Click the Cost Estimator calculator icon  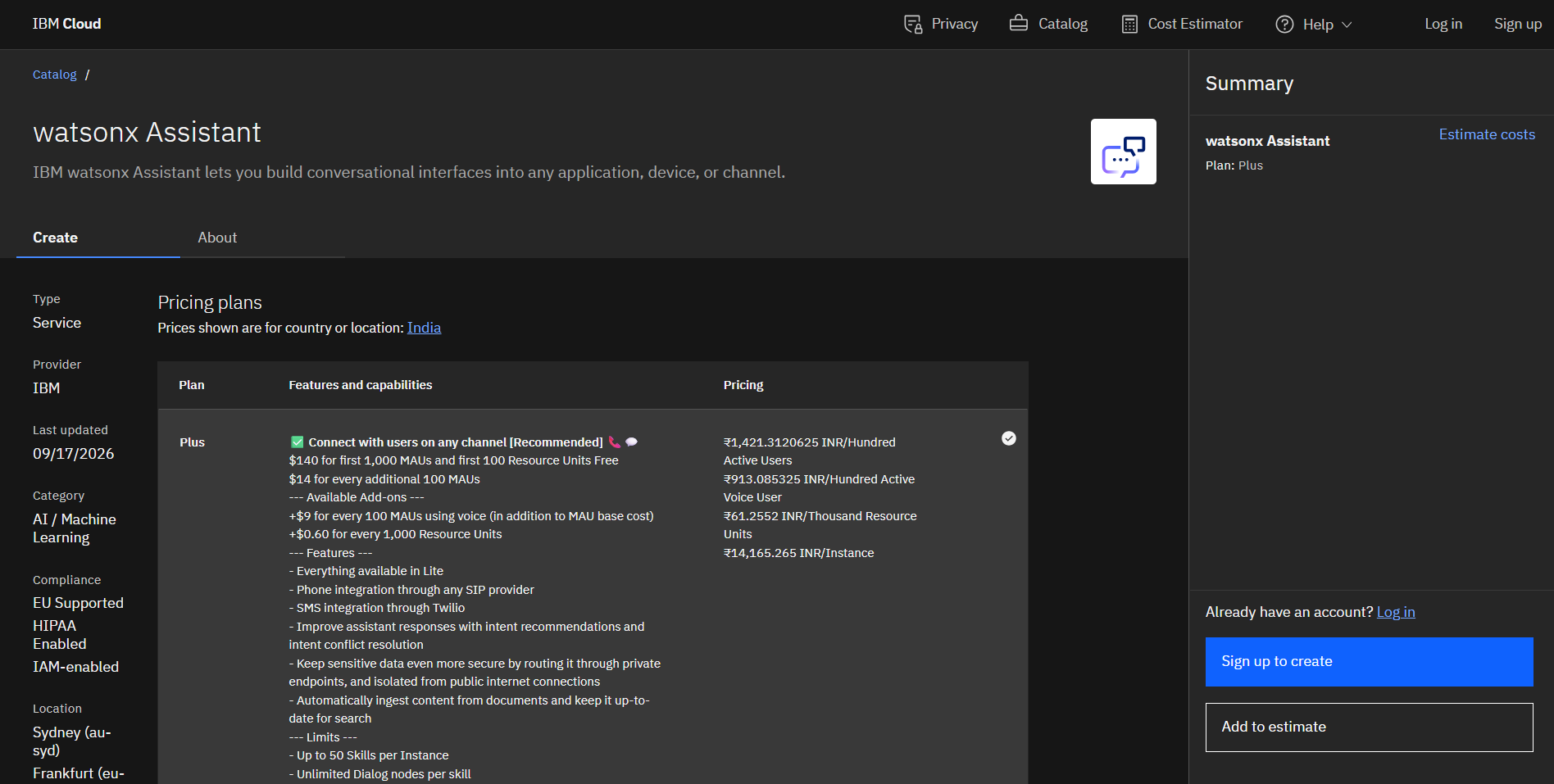pos(1129,25)
